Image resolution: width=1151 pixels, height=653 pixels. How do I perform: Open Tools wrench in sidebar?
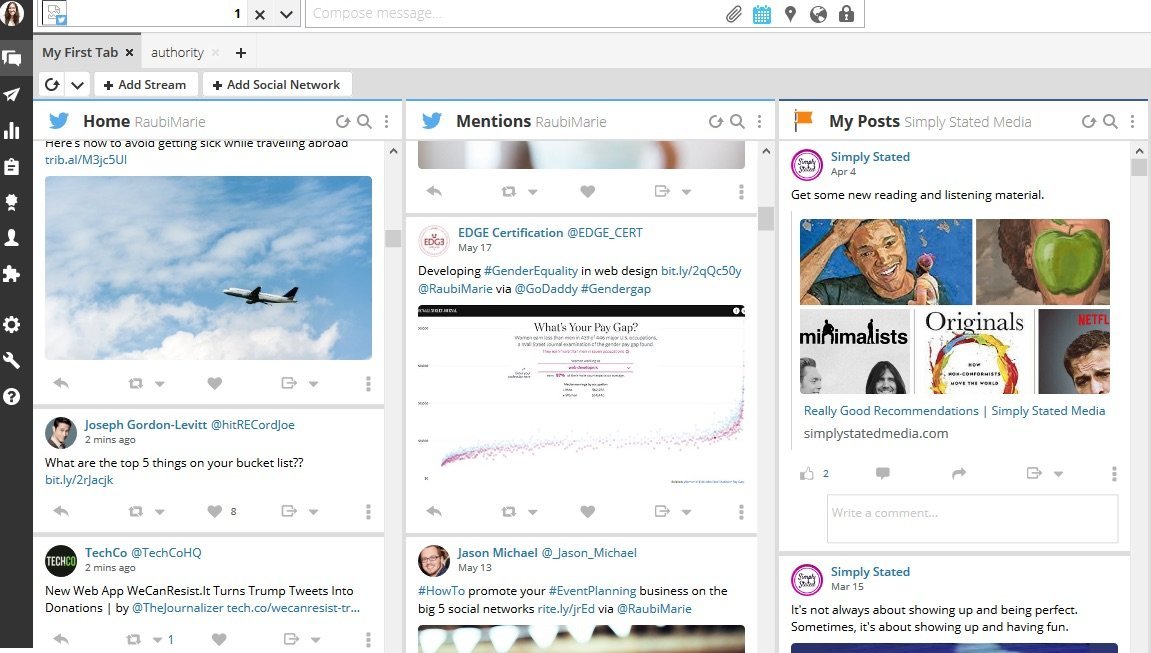[12, 360]
